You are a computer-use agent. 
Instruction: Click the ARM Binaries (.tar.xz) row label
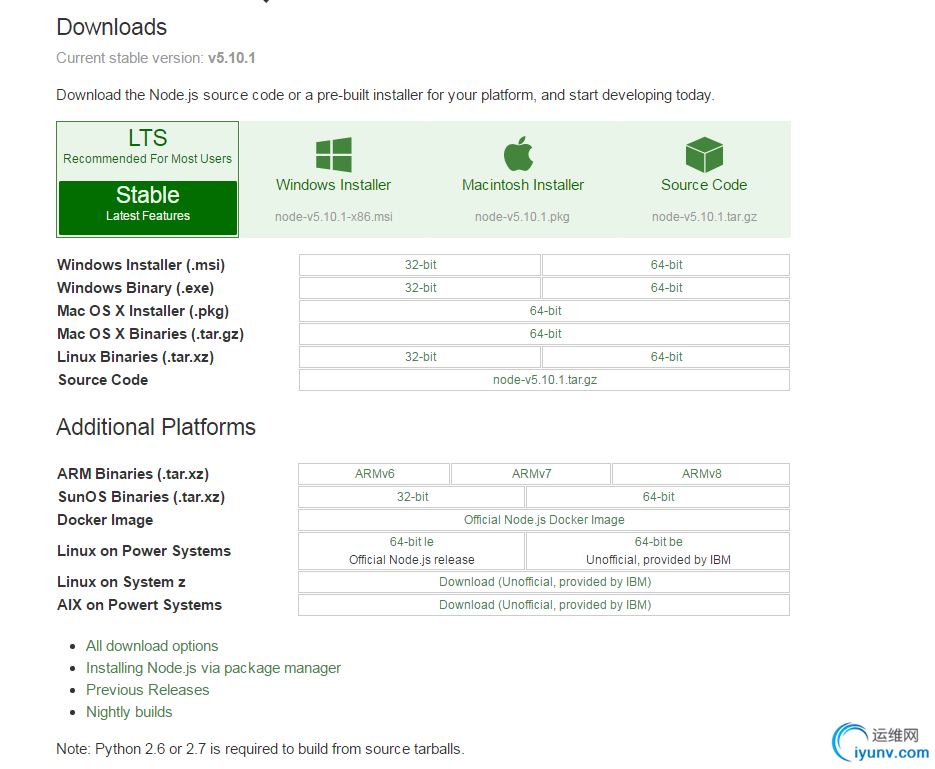(x=133, y=475)
